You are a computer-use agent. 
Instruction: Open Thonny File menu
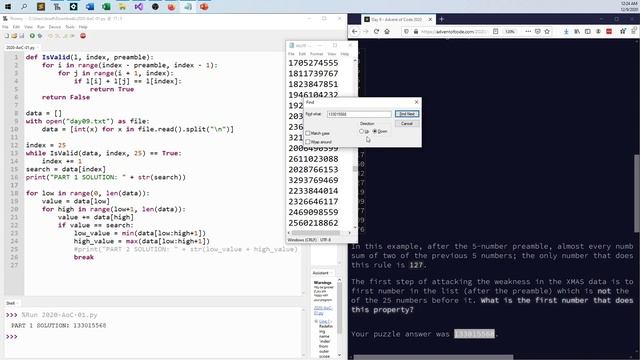(x=5, y=27)
